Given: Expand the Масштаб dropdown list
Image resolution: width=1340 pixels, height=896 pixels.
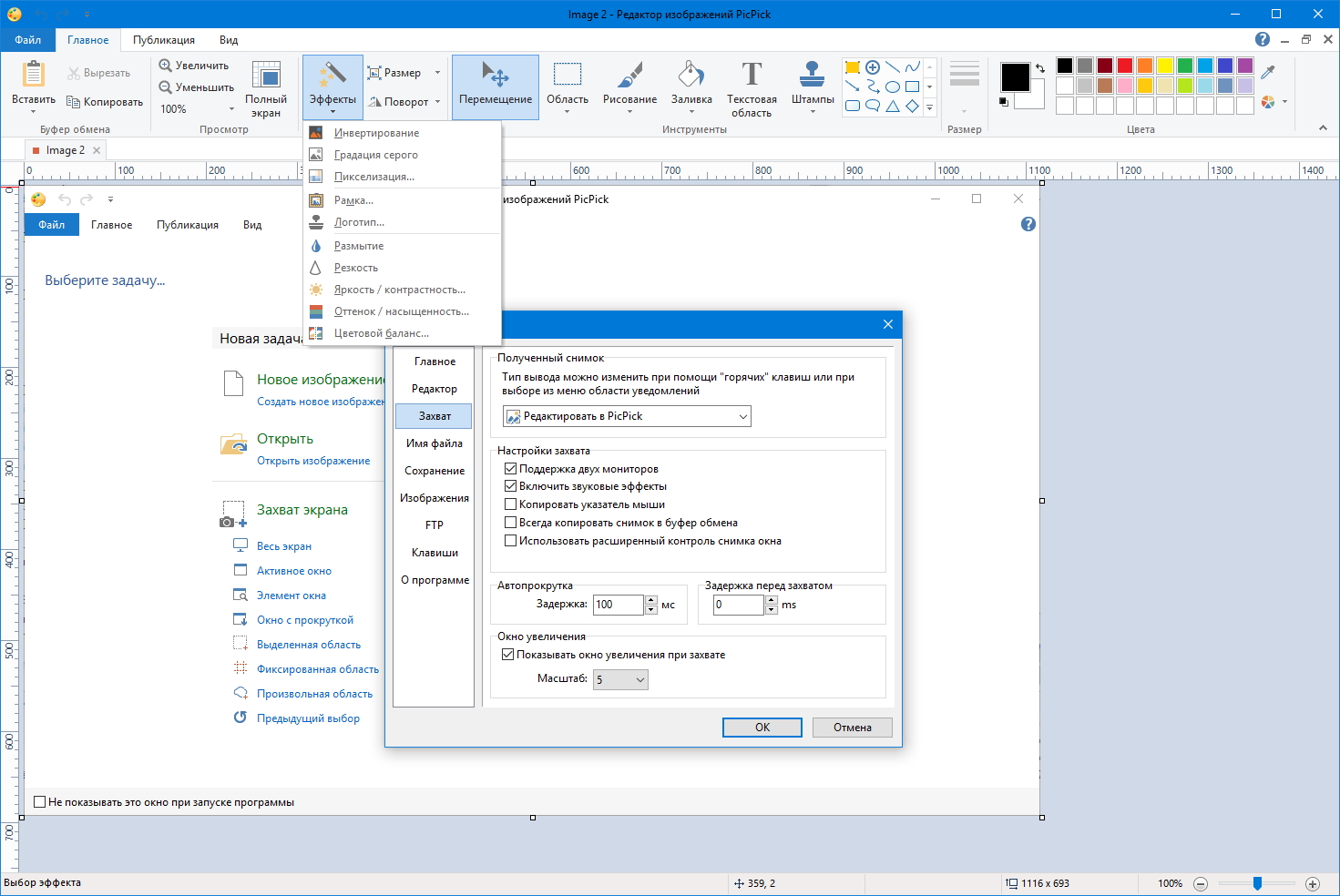Looking at the screenshot, I should tap(620, 680).
